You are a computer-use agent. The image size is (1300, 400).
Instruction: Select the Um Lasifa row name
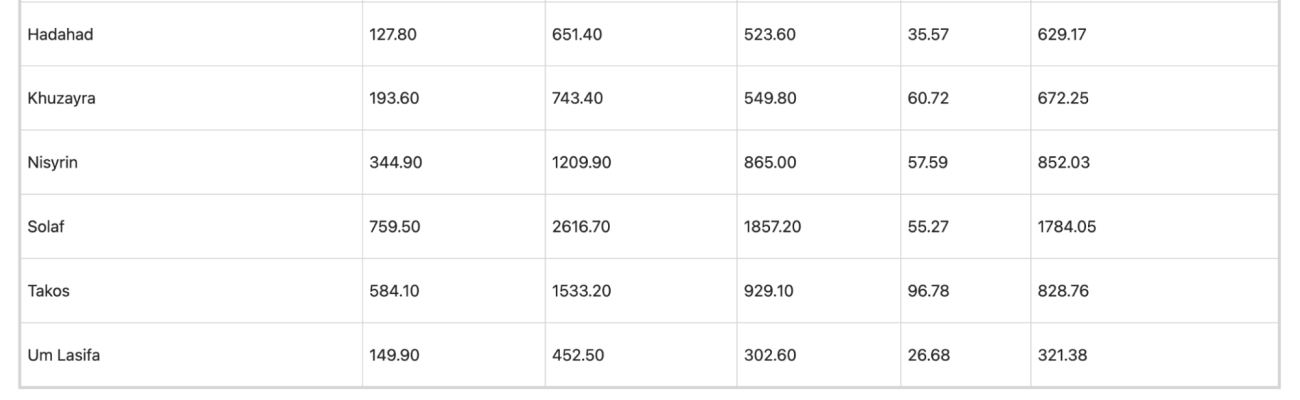pos(63,354)
